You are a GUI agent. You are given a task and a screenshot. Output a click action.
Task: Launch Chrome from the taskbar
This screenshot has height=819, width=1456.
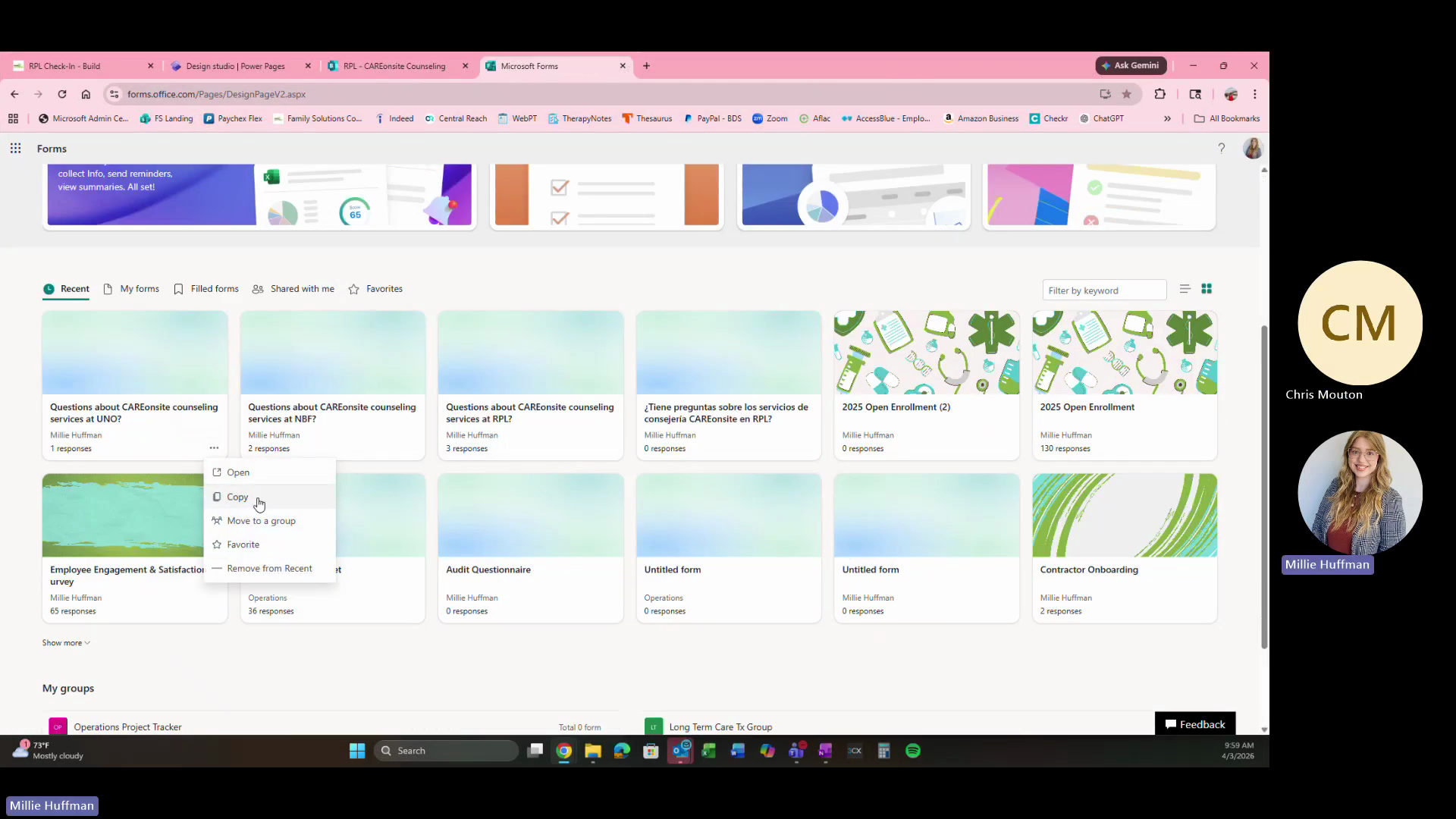pos(563,751)
